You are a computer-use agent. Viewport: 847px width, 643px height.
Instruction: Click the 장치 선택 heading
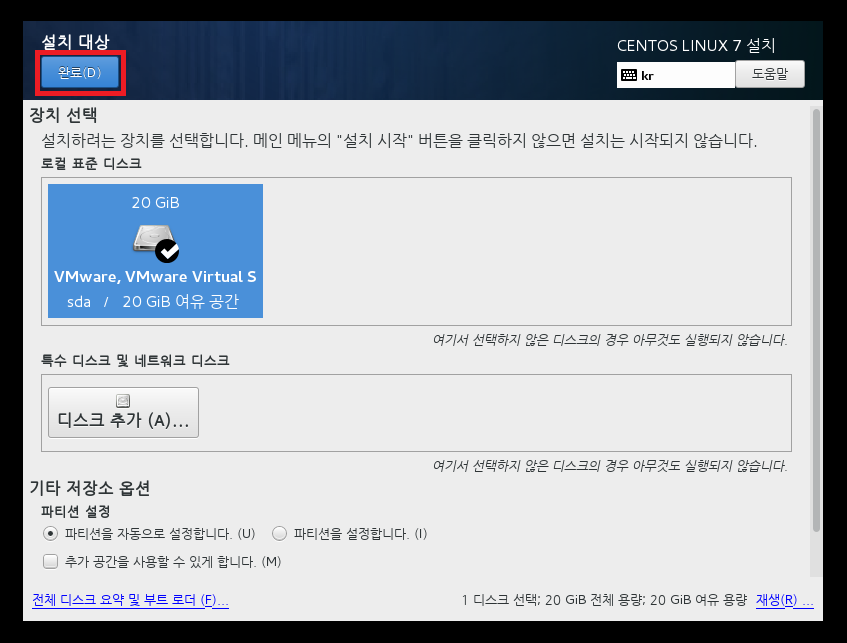(x=63, y=115)
